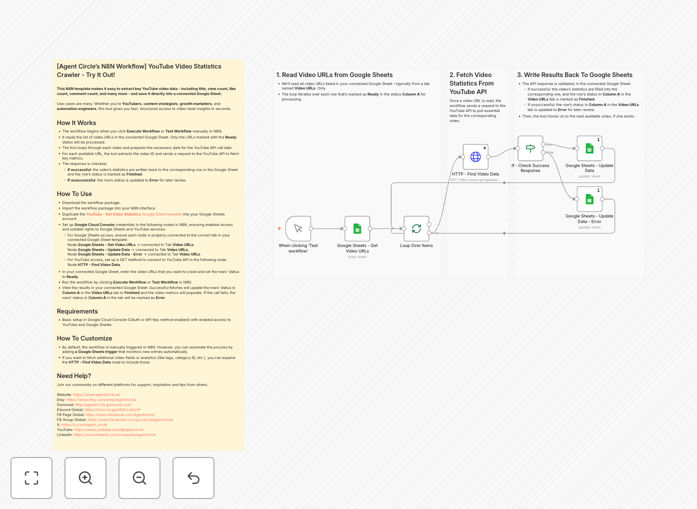Viewport: 697px width, 509px height.
Task: Select the Google Sheets Get Video URLs node
Action: [357, 228]
